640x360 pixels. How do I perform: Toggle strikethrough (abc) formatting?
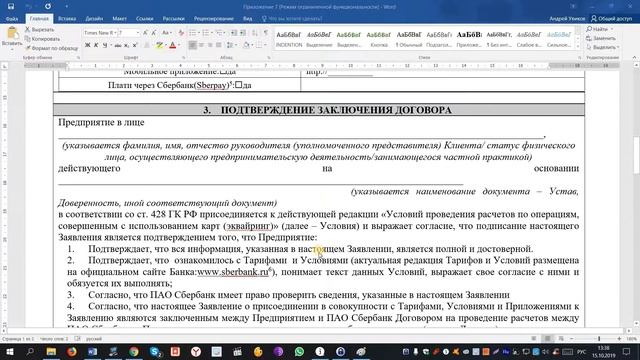point(118,45)
